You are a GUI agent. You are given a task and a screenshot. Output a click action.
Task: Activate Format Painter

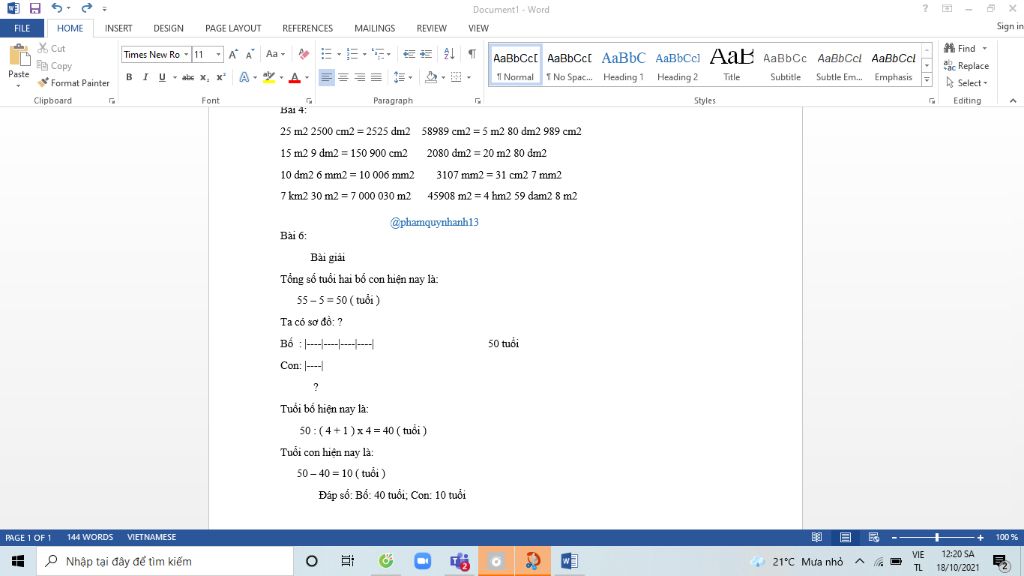(73, 83)
